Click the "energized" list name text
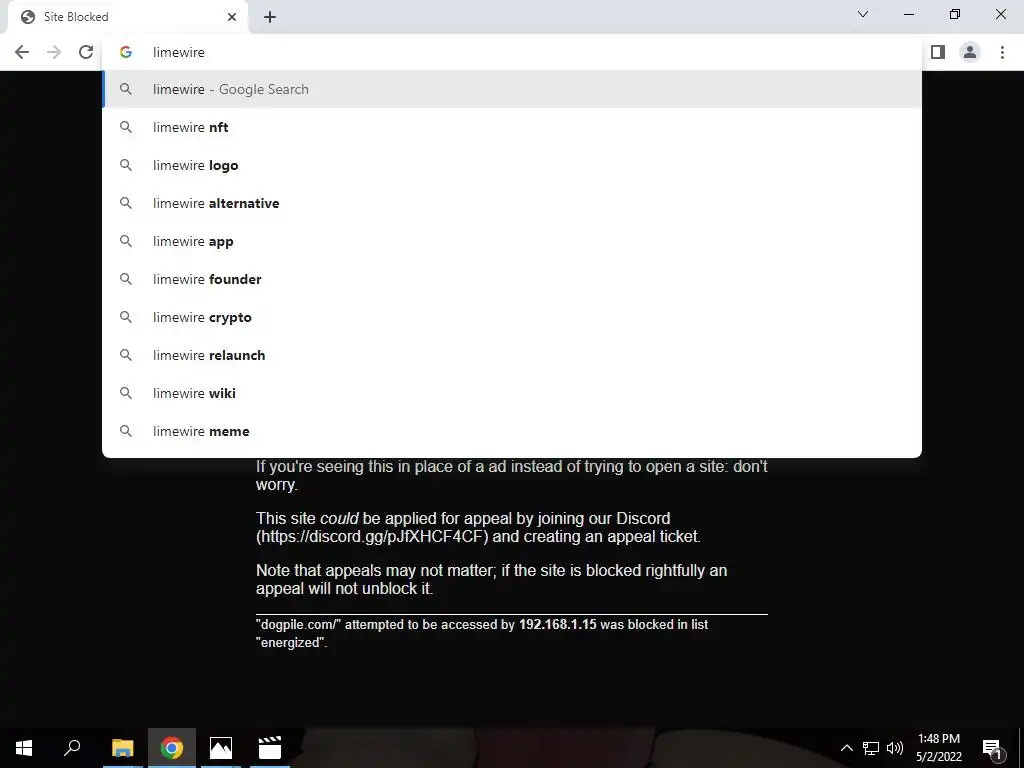This screenshot has height=768, width=1024. coord(291,643)
